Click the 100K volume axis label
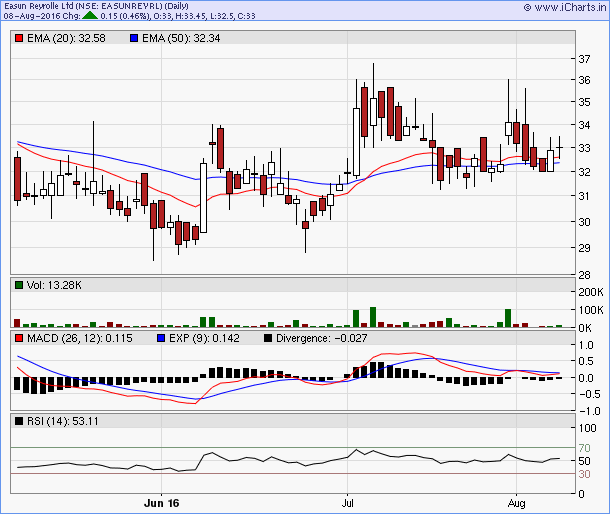 tap(591, 310)
